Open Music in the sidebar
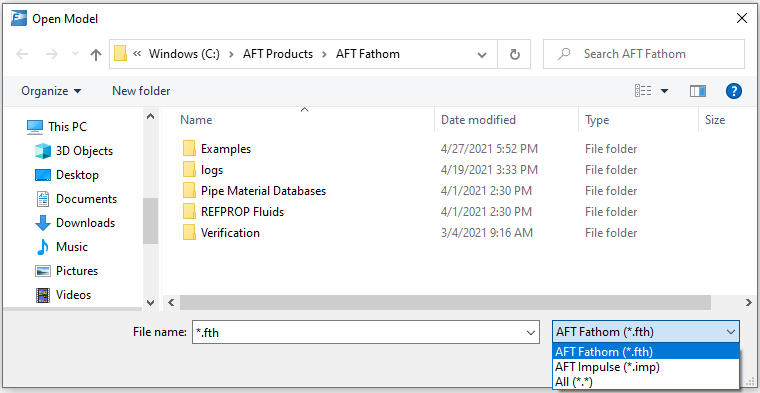The image size is (760, 393). (72, 247)
